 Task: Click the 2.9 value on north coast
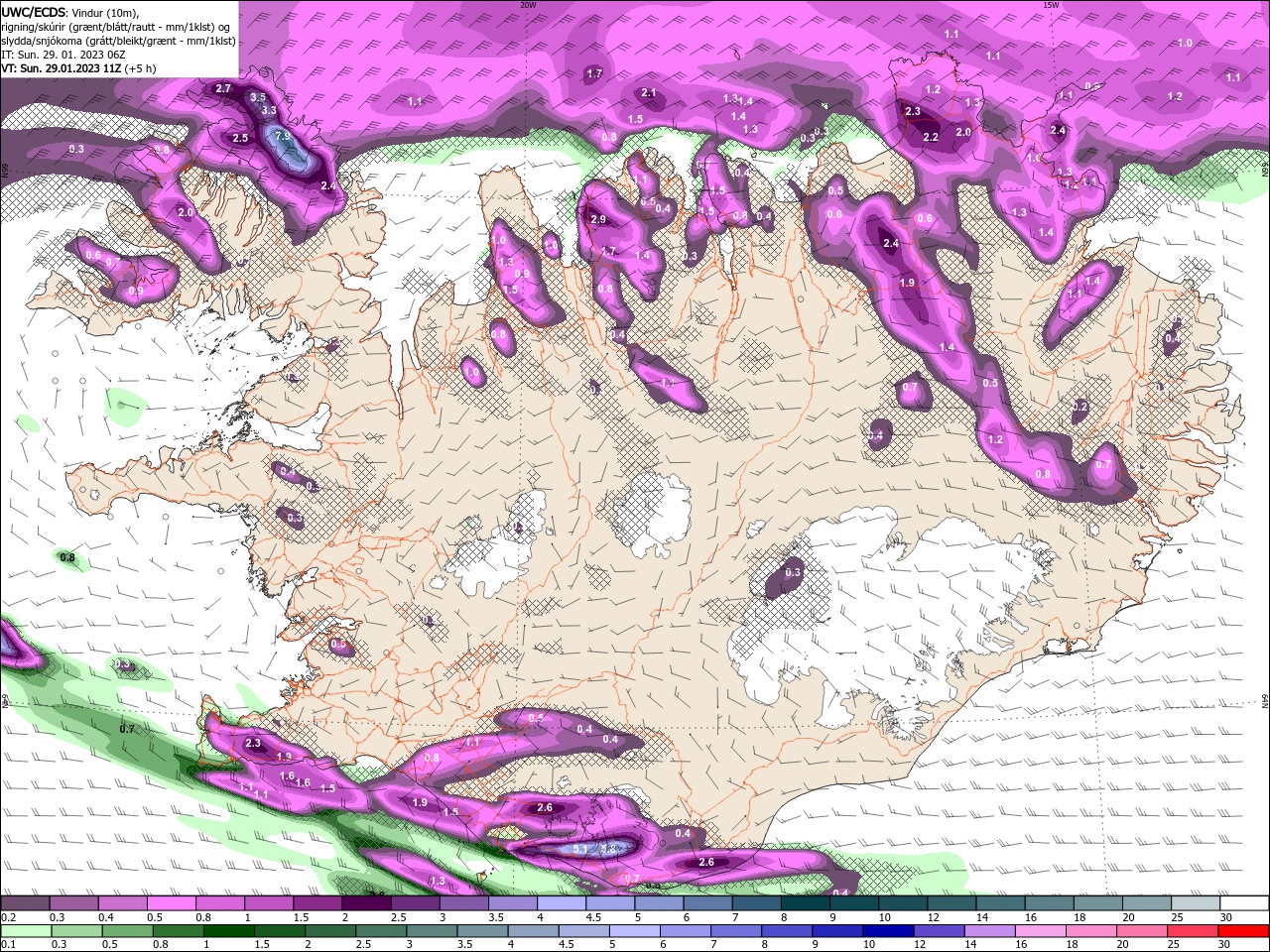[597, 219]
